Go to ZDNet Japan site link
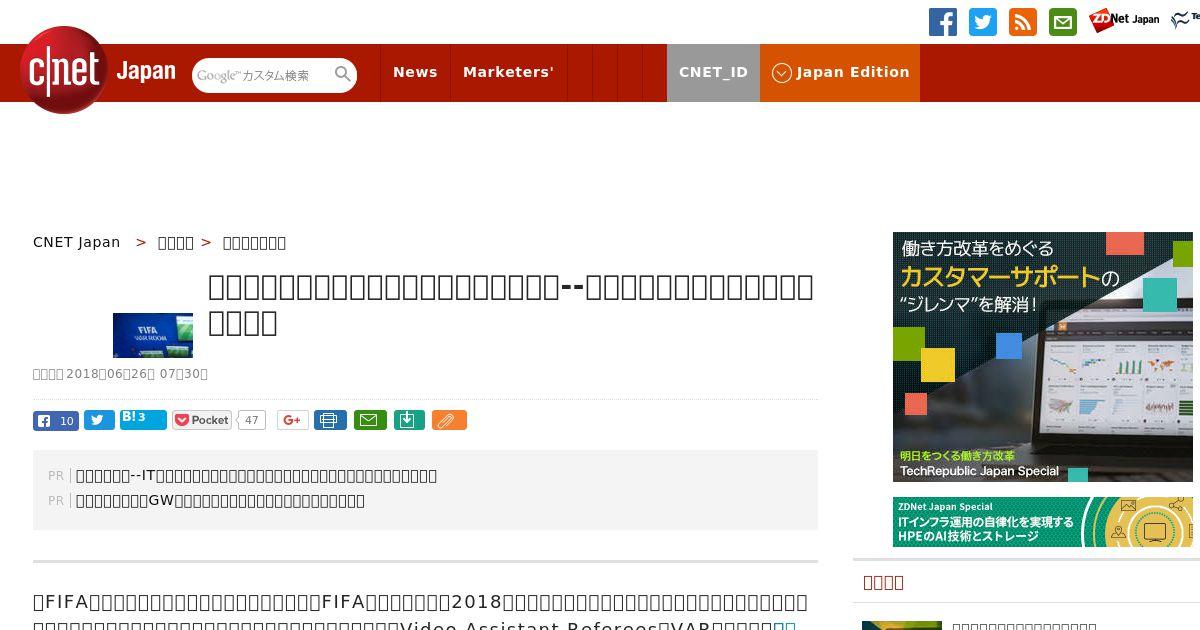Image resolution: width=1200 pixels, height=630 pixels. (1124, 19)
